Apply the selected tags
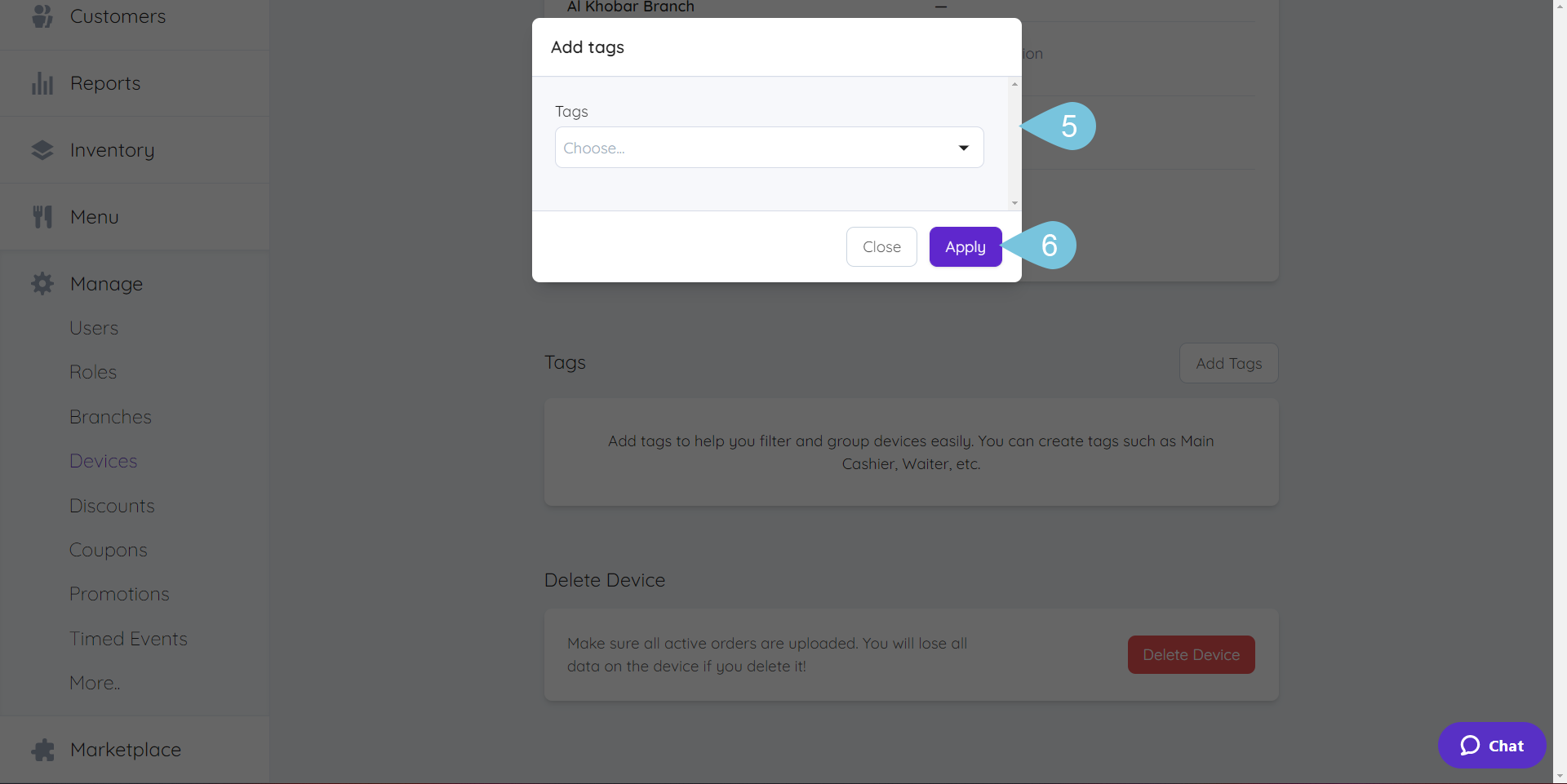The height and width of the screenshot is (784, 1567). 965,246
